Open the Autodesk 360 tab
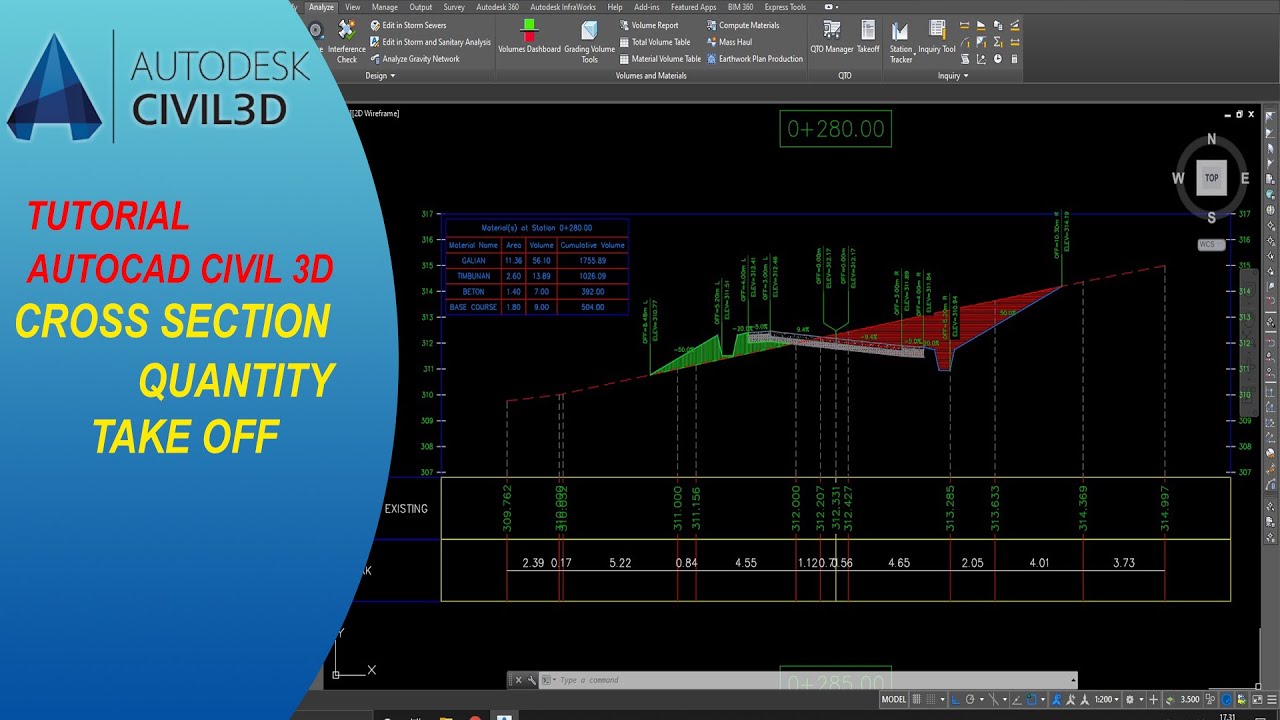This screenshot has height=720, width=1280. point(497,7)
